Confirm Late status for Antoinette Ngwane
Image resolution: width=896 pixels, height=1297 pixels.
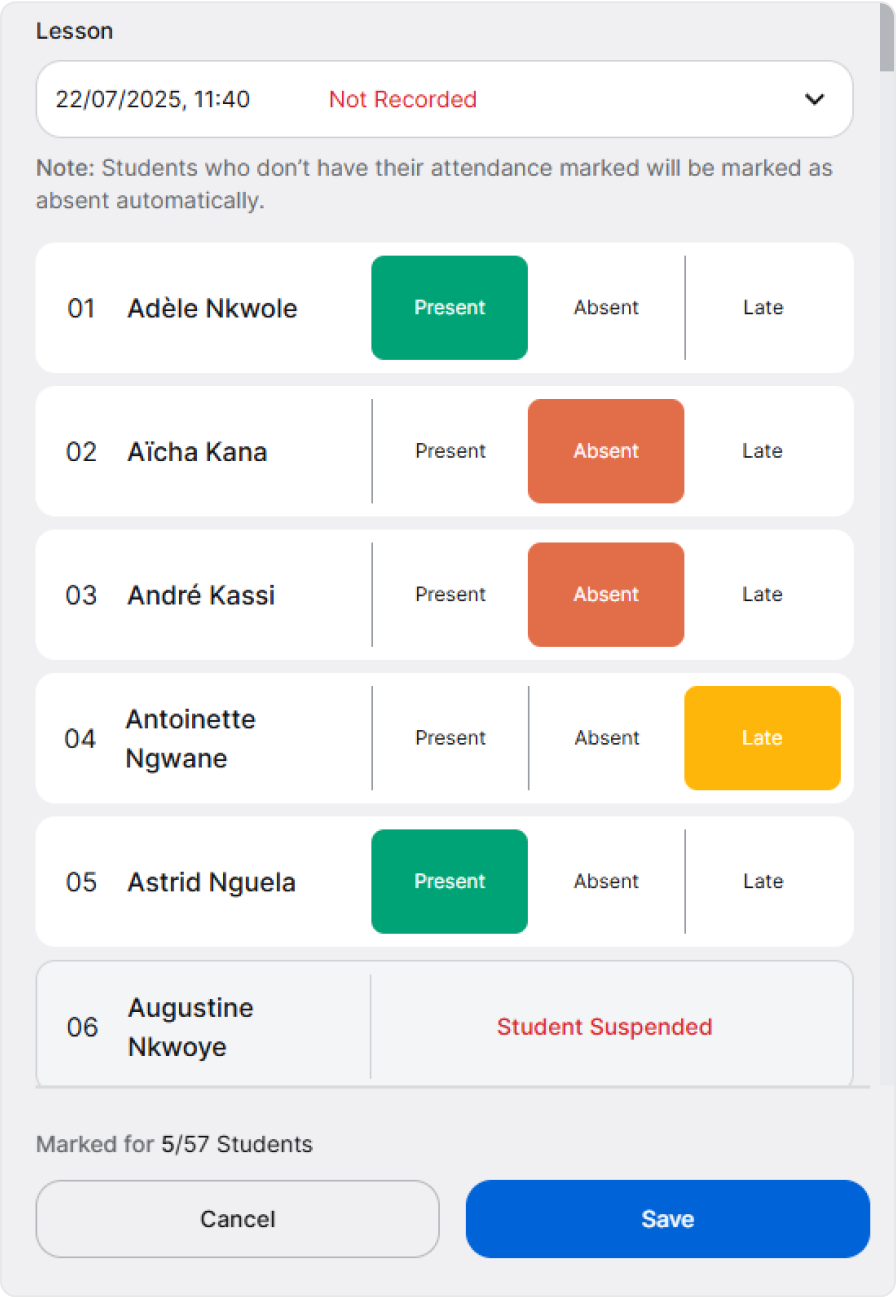point(762,738)
